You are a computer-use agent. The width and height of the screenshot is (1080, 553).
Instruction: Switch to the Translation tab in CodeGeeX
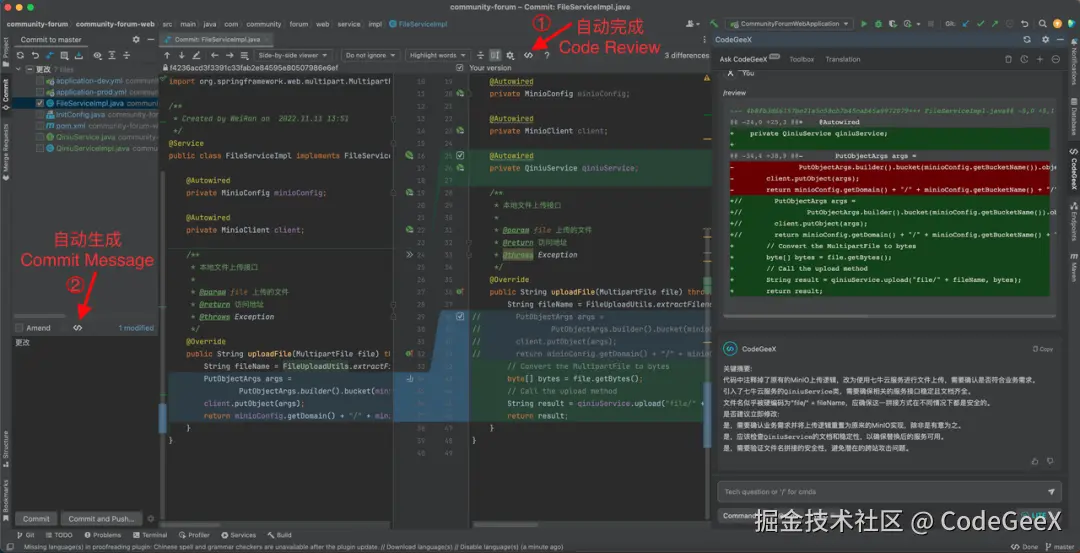click(842, 59)
